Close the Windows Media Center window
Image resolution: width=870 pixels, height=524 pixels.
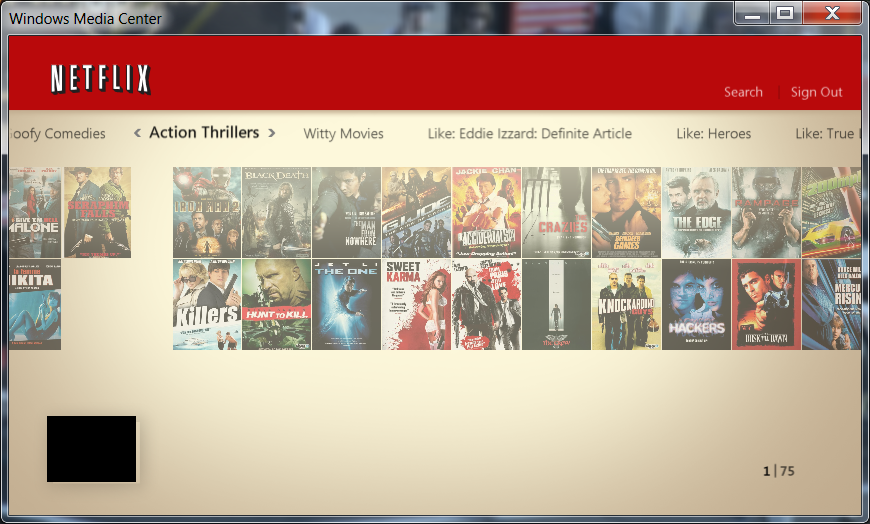pos(832,13)
